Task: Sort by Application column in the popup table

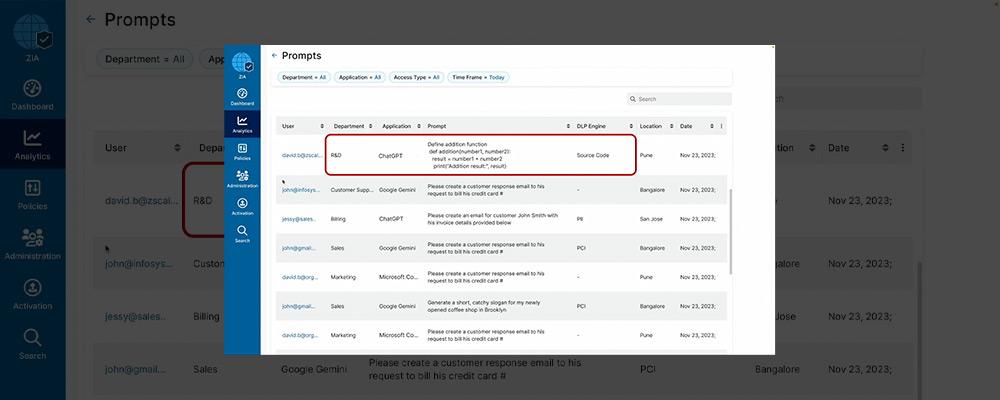Action: pyautogui.click(x=419, y=126)
